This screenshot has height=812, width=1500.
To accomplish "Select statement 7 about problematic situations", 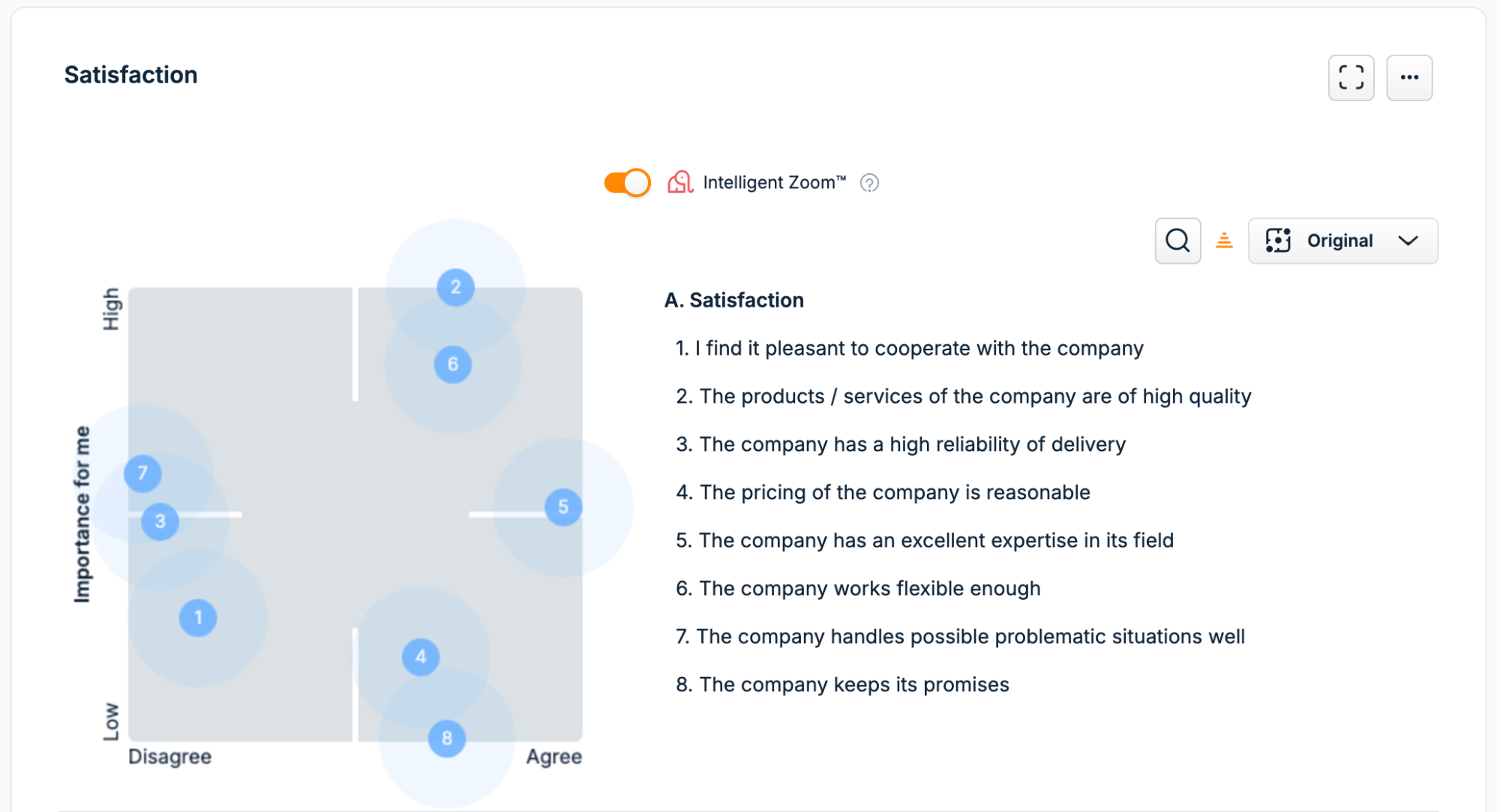I will coord(960,637).
